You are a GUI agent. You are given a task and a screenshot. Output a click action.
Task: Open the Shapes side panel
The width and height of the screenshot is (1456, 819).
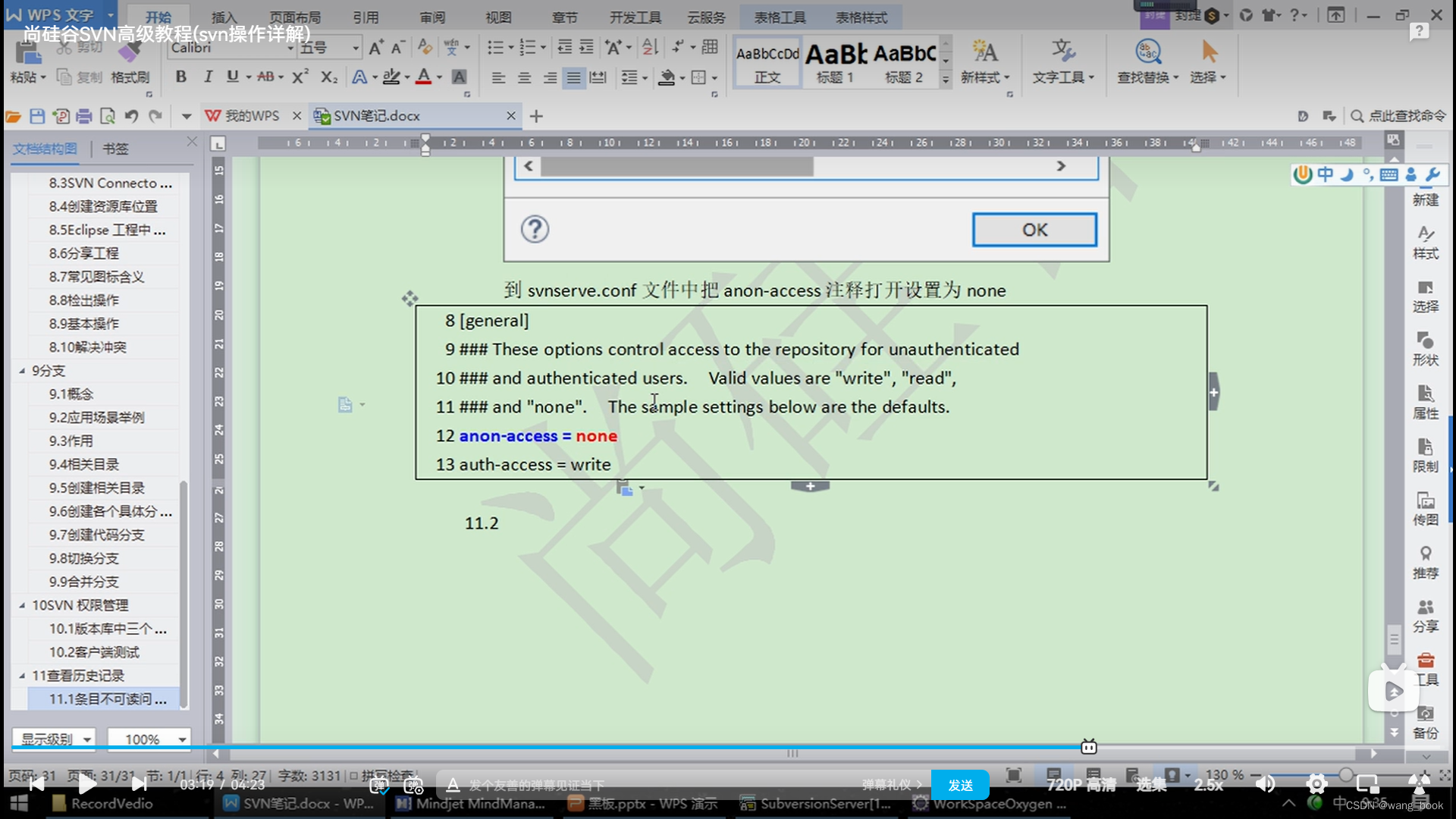[1425, 349]
